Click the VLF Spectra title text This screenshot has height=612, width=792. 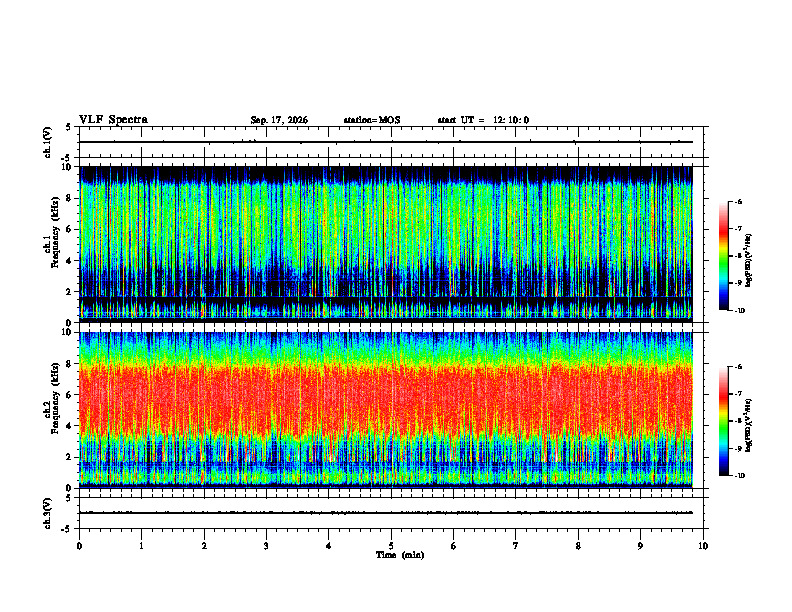click(x=113, y=120)
